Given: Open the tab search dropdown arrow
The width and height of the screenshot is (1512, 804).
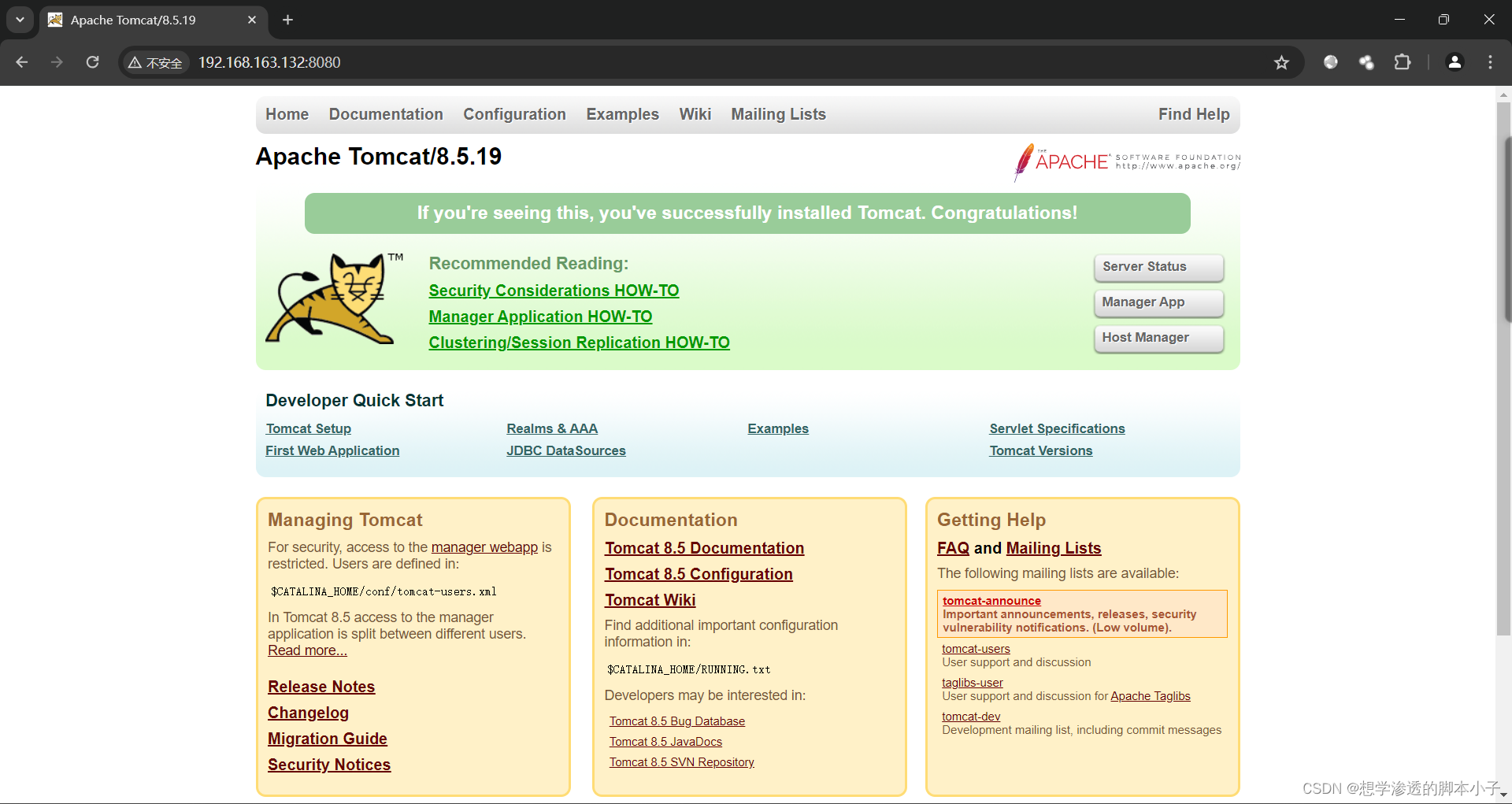Looking at the screenshot, I should (20, 20).
